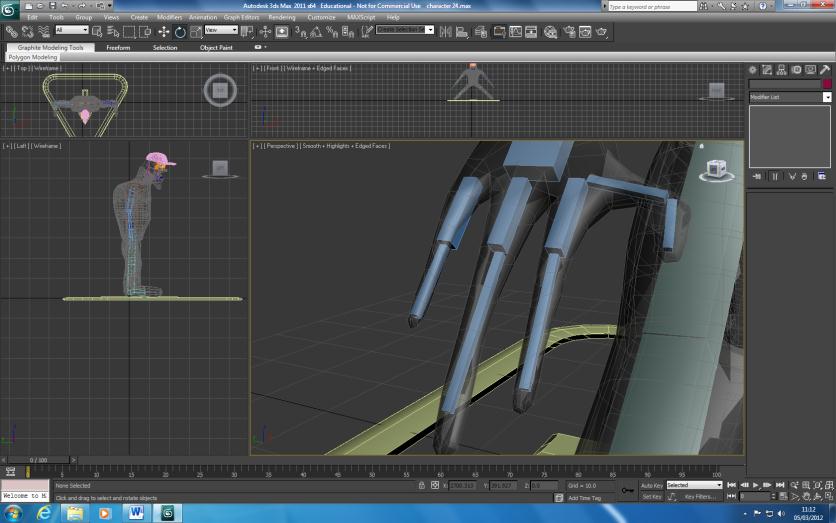Toggle Percent Snap
Screen dimensions: 836x523
coord(332,32)
